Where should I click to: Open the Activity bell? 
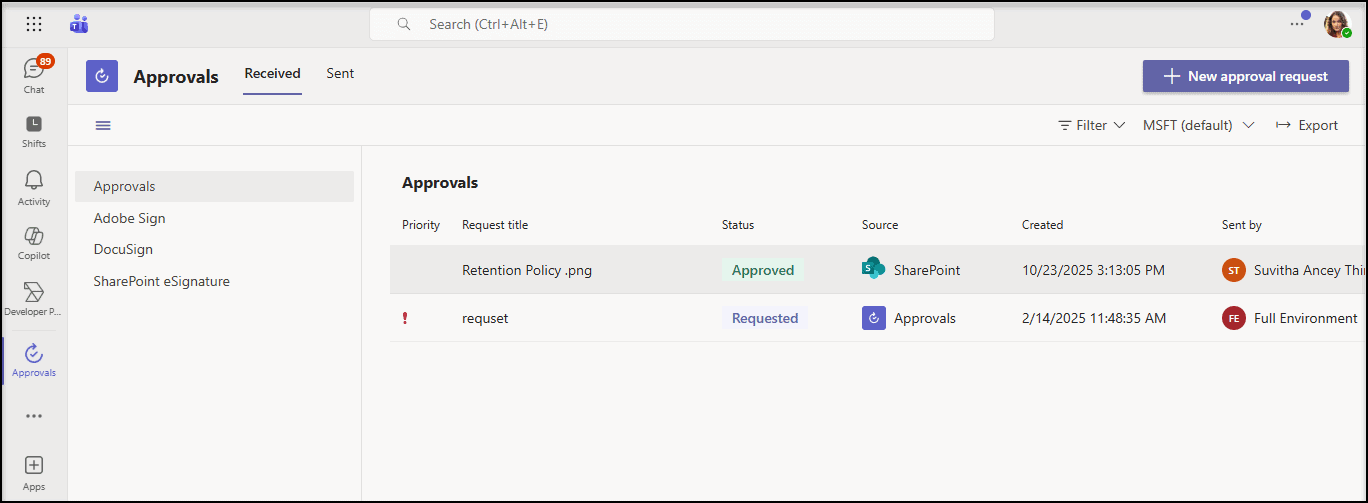tap(34, 187)
